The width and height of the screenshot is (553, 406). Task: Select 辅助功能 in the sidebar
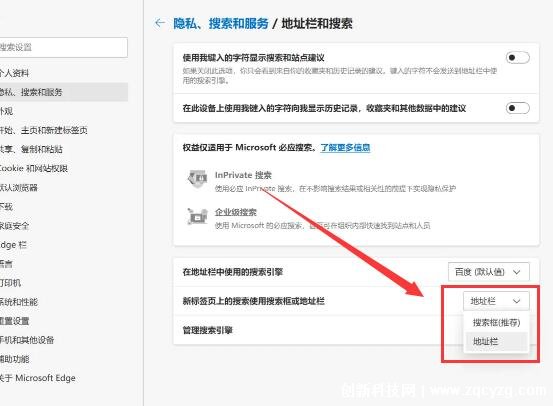[63, 359]
